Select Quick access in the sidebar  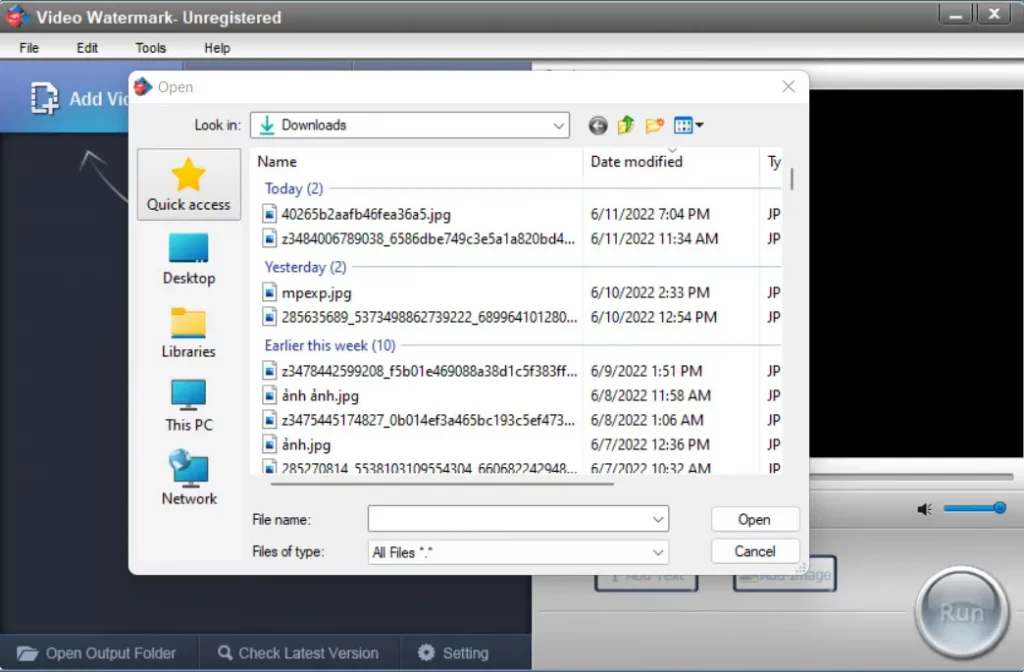(188, 185)
